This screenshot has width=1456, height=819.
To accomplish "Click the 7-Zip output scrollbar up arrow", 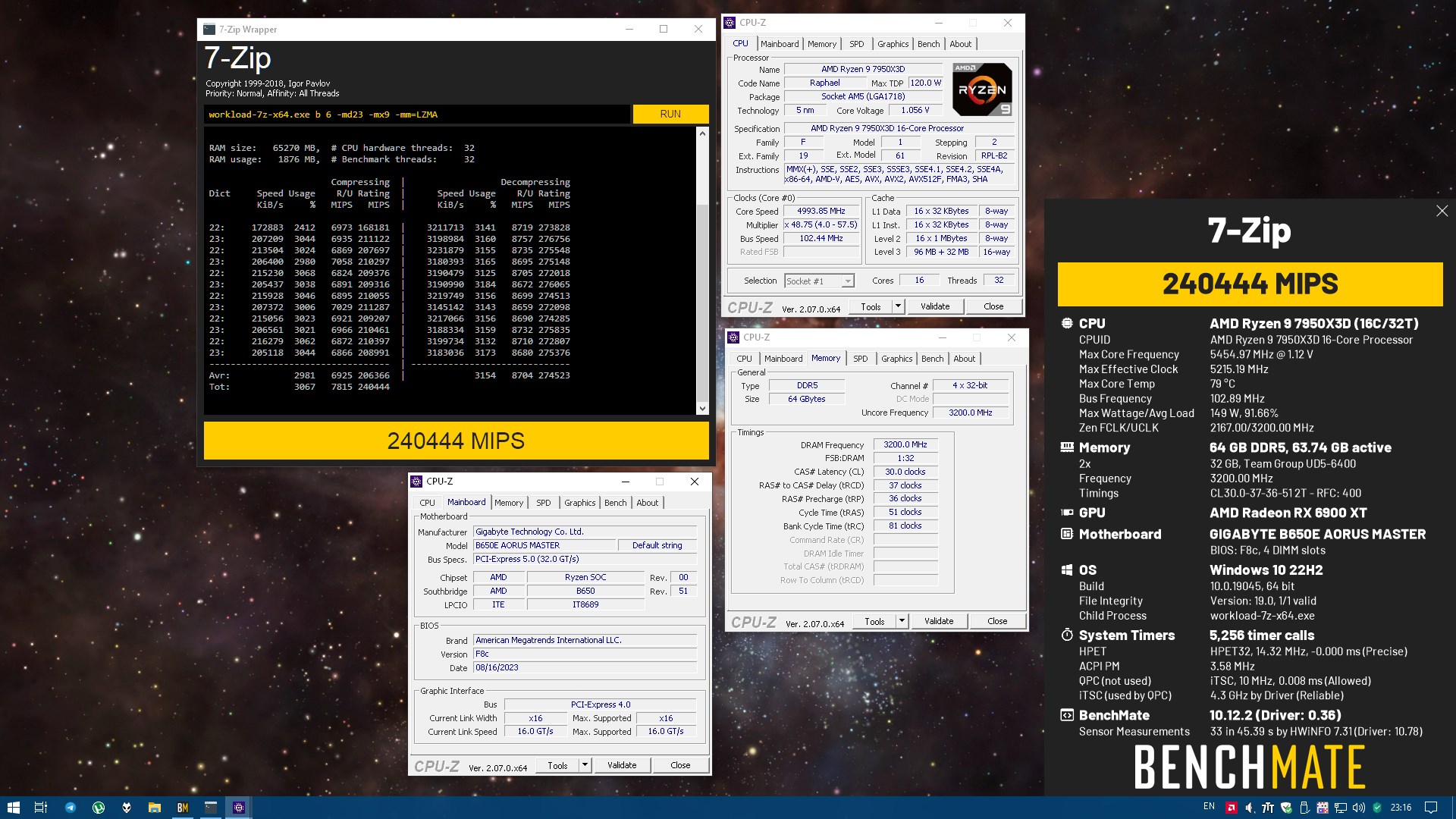I will [x=702, y=133].
